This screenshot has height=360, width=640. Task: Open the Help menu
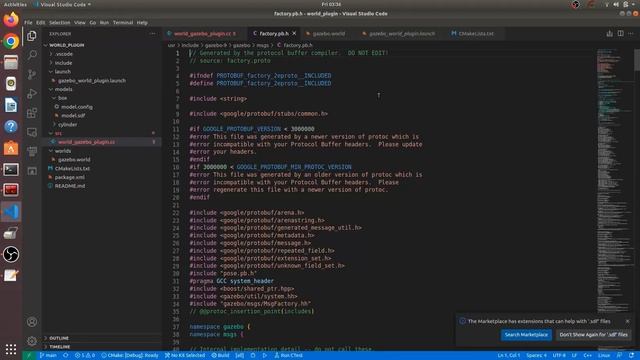142,22
